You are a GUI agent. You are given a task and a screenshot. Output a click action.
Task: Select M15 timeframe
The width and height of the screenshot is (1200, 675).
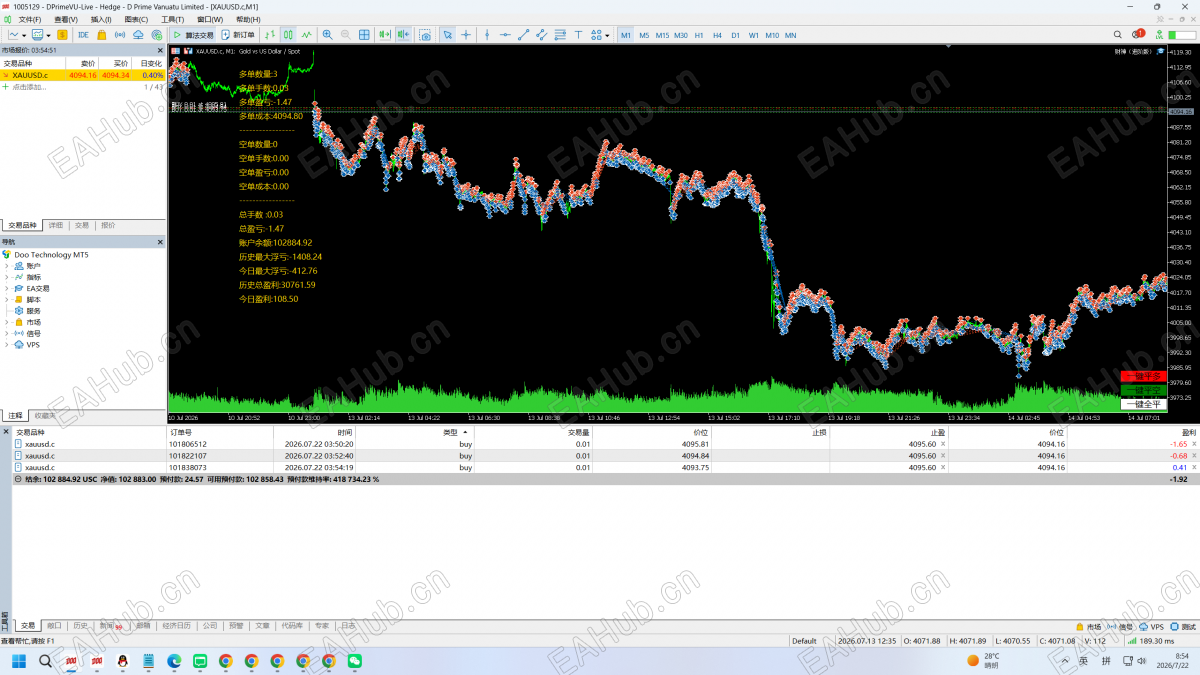point(662,35)
